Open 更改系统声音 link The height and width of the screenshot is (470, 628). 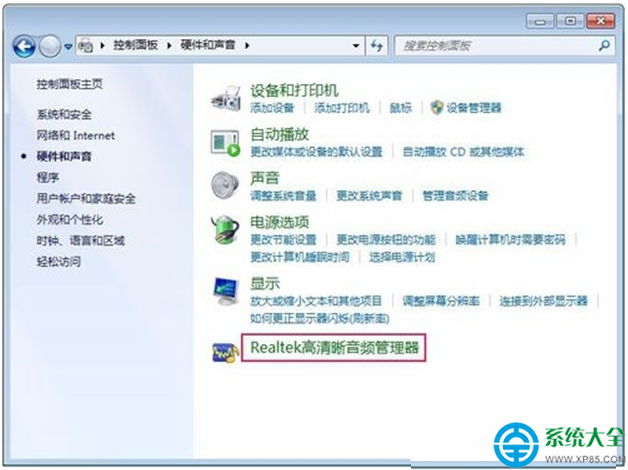click(x=369, y=196)
